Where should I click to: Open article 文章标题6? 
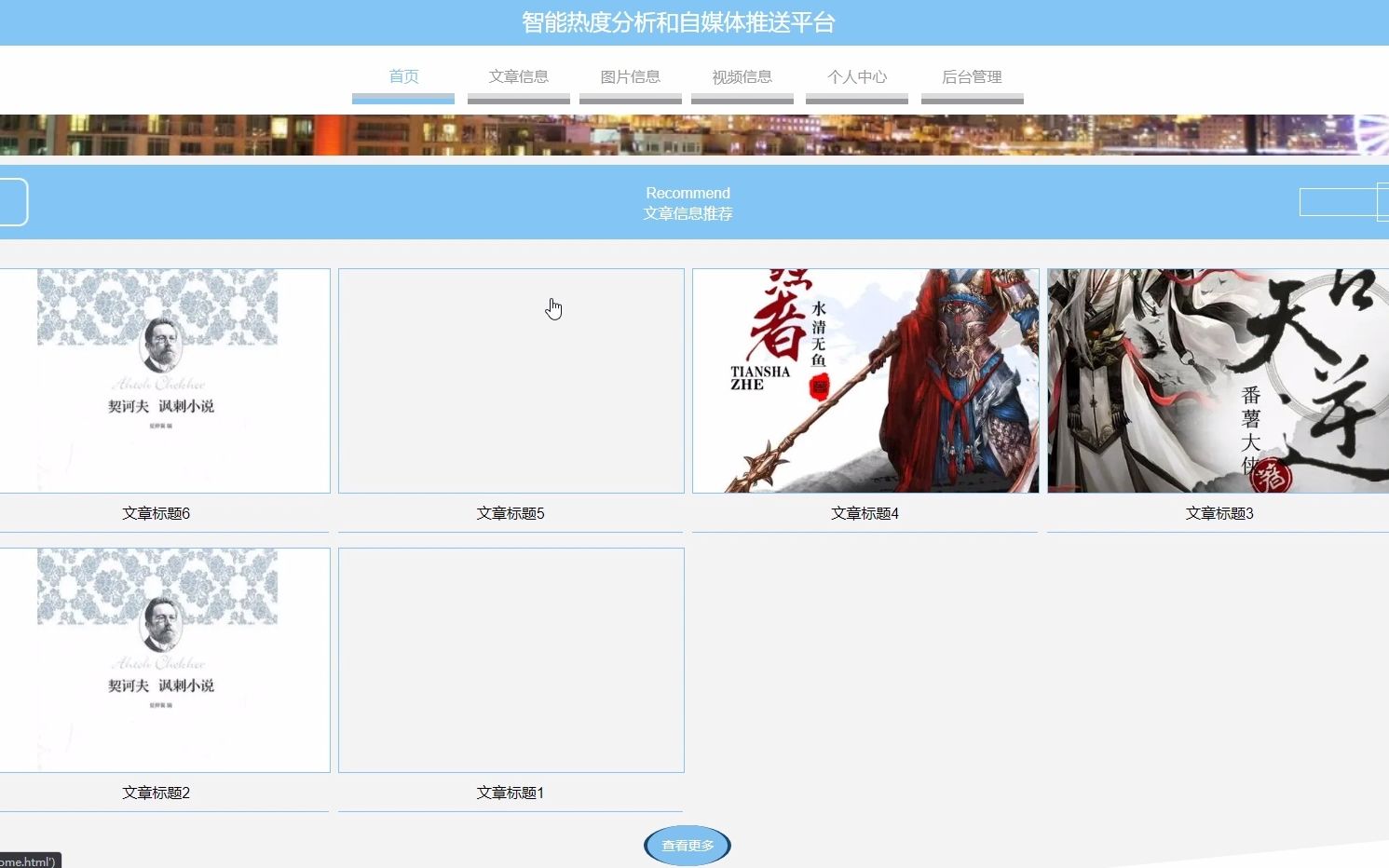[155, 513]
